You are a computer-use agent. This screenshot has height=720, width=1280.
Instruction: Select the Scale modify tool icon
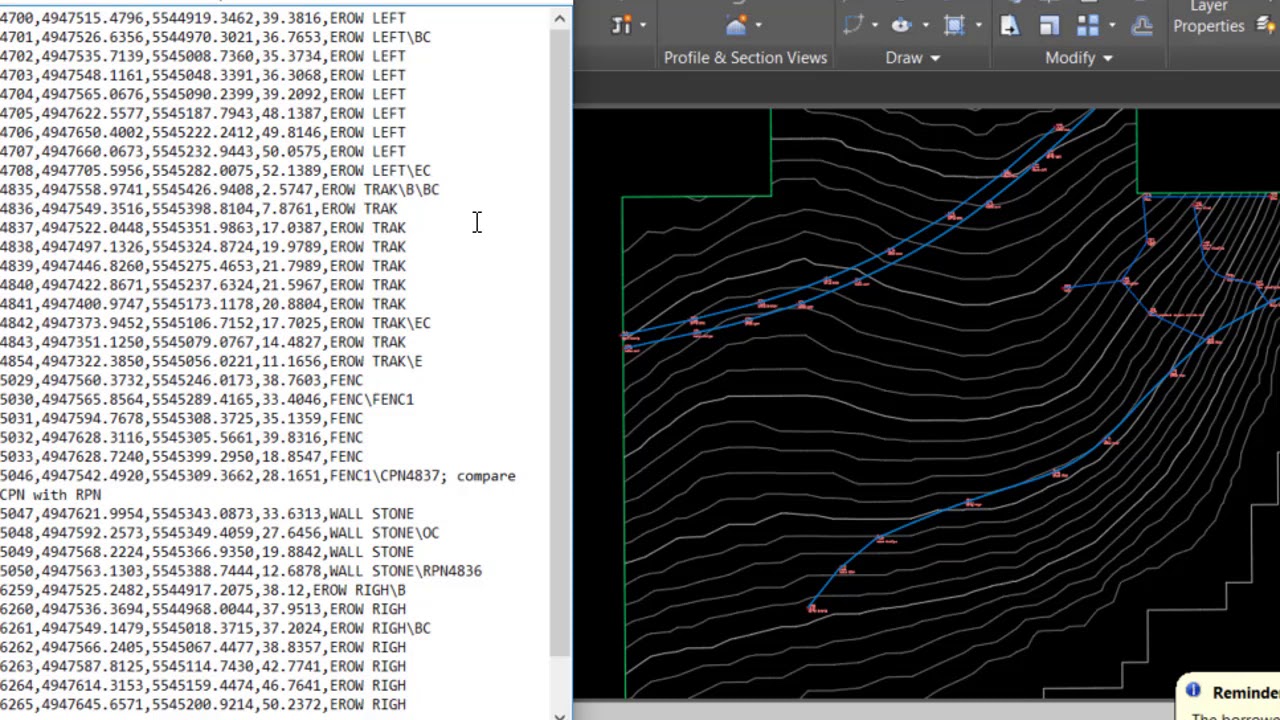click(1049, 26)
